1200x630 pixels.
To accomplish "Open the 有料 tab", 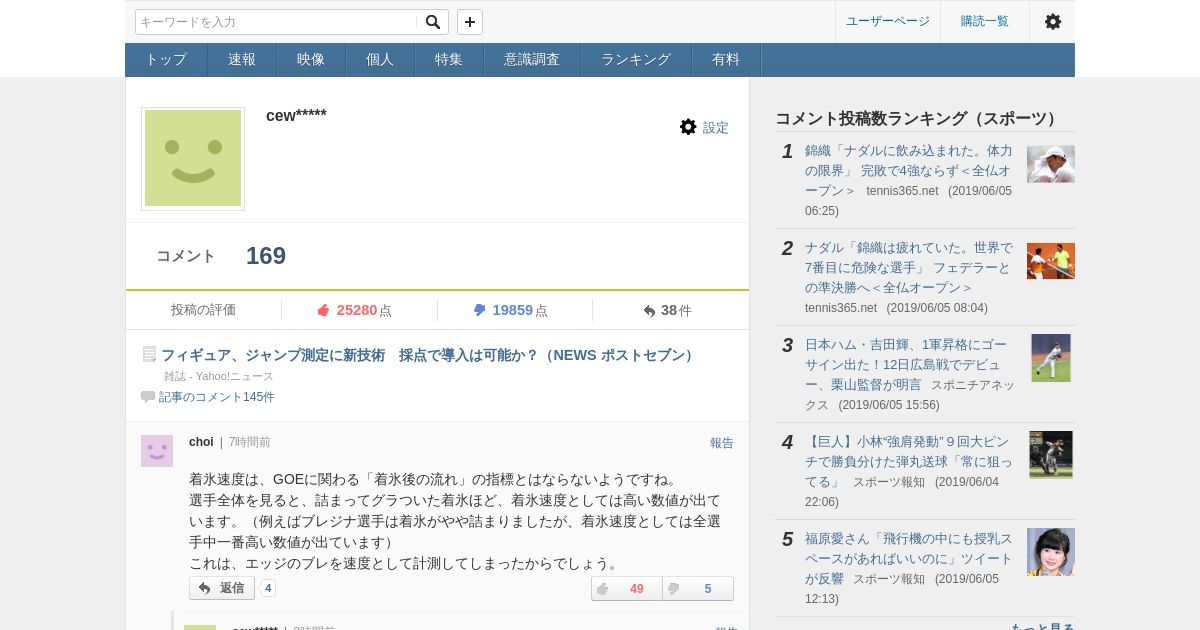I will pos(726,60).
